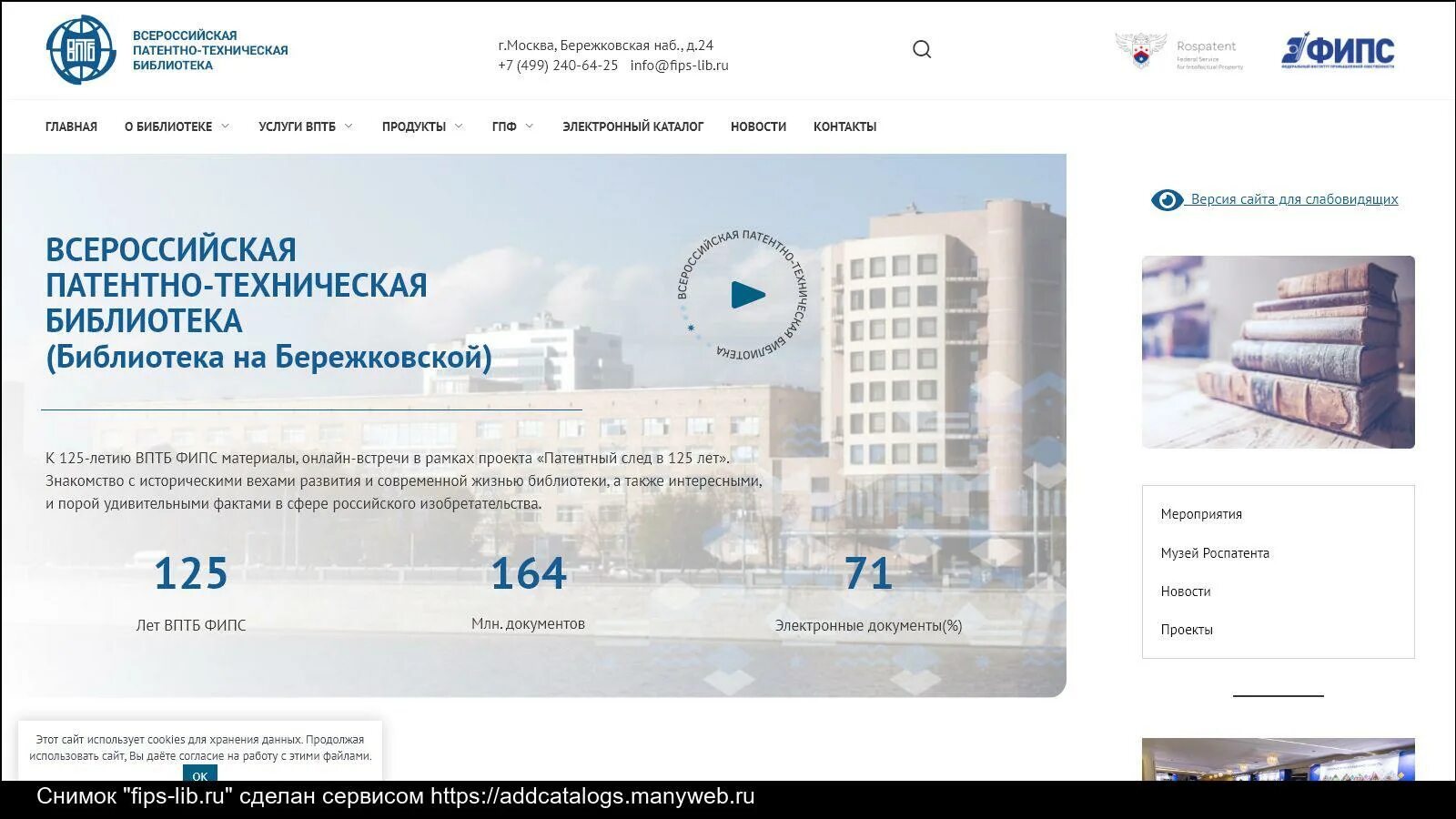
Task: Click the address г.Москва, Бережковская наб., д.24
Action: tap(606, 45)
